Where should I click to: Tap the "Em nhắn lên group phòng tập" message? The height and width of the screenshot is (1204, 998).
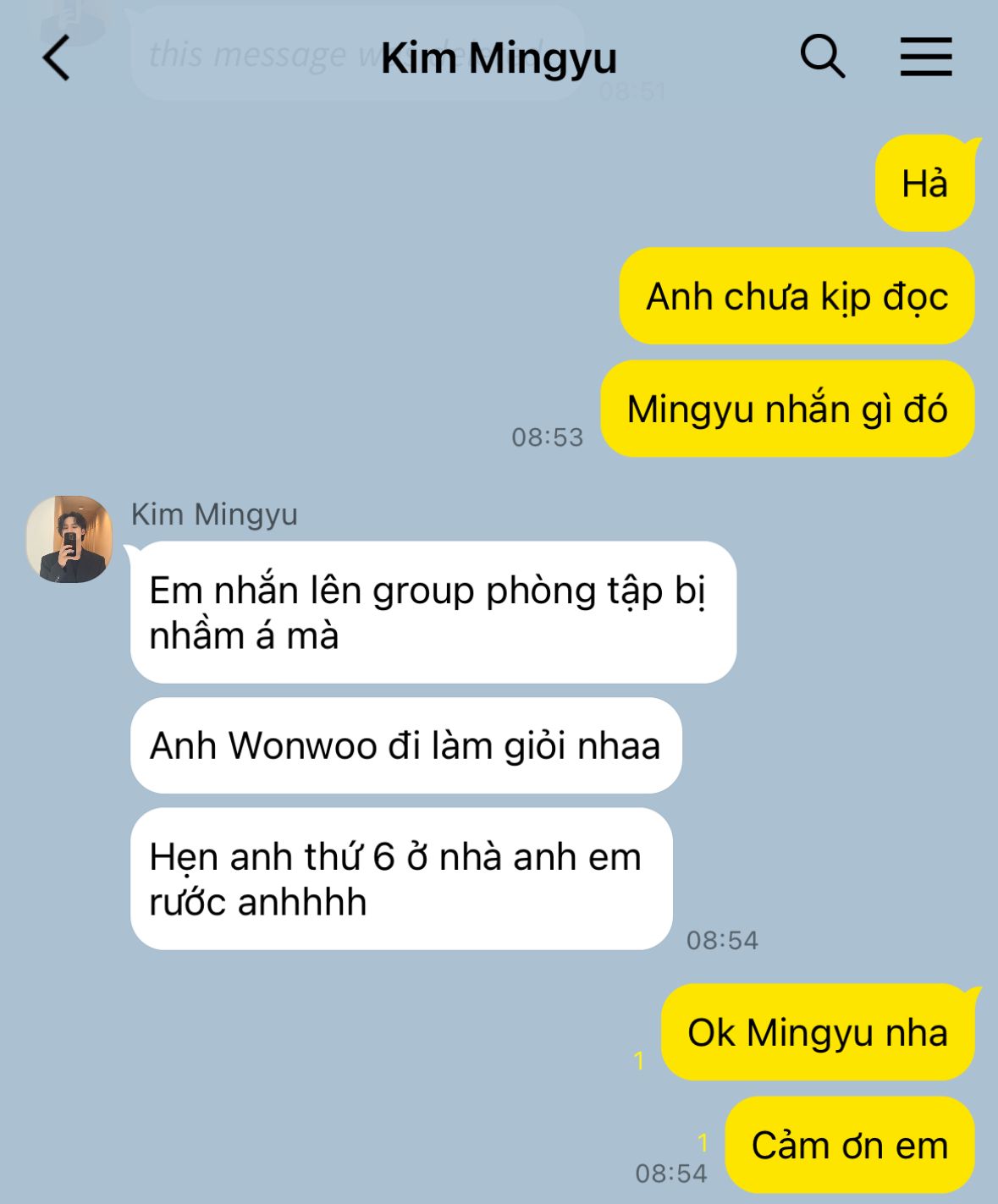(433, 612)
